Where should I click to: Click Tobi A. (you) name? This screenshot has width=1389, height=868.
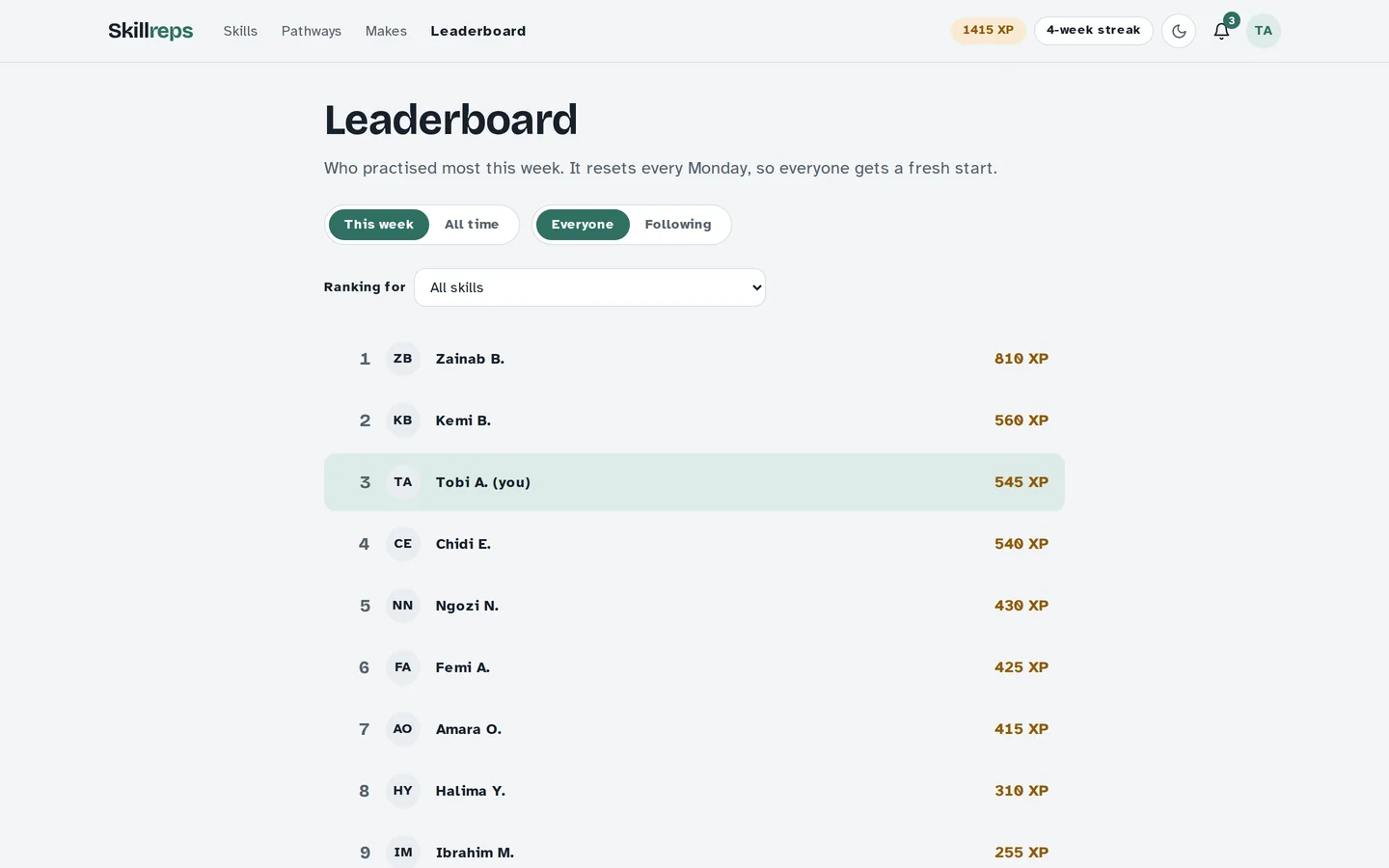tap(483, 482)
